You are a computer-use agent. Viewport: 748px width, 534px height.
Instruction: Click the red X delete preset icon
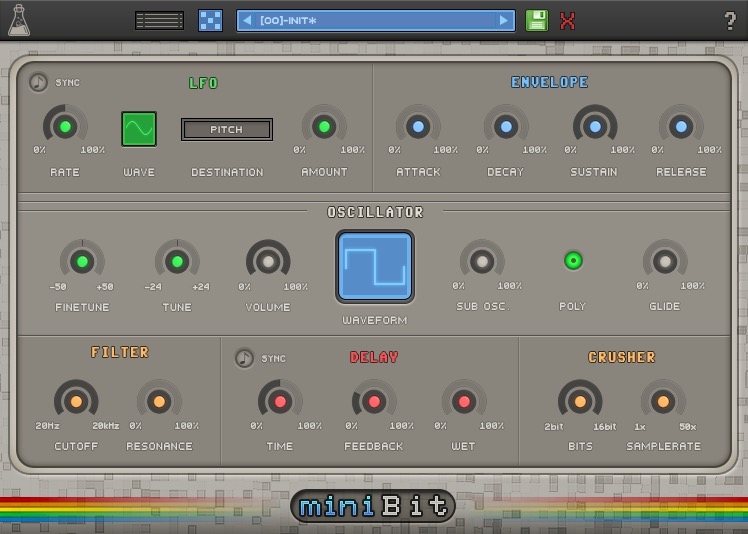567,21
